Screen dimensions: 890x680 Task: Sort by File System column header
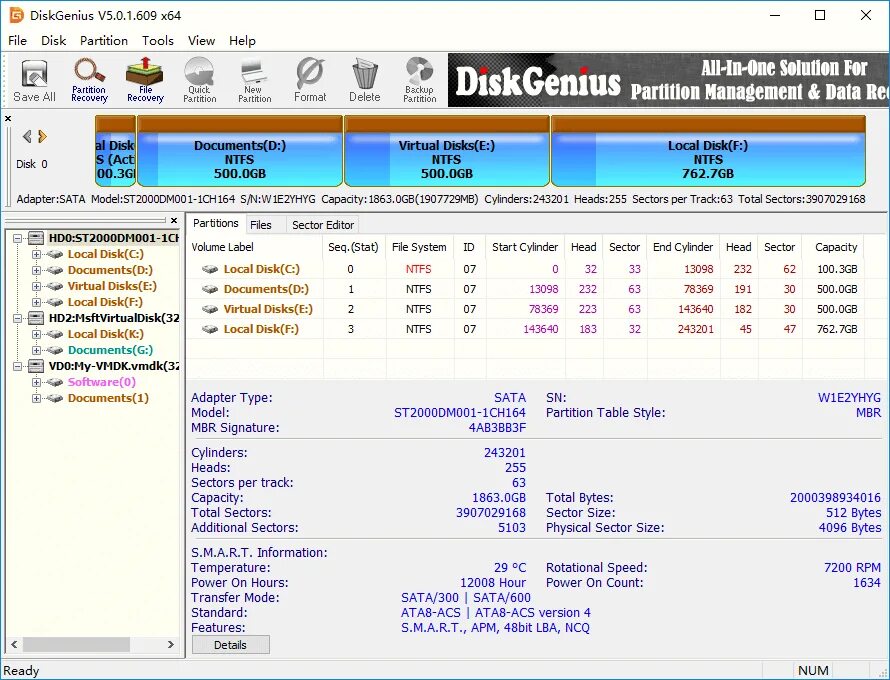coord(419,247)
